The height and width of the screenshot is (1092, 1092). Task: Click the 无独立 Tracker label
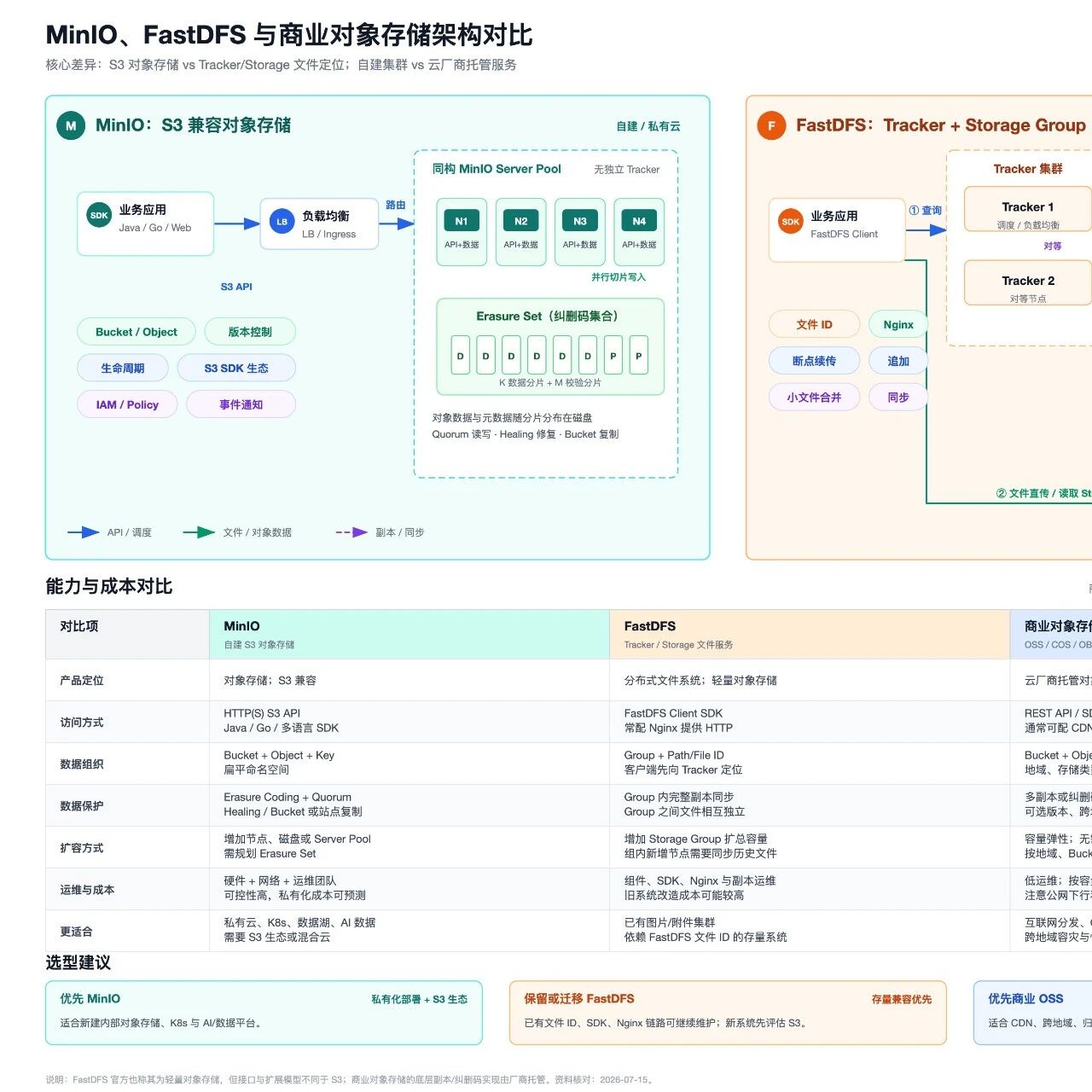coord(627,170)
